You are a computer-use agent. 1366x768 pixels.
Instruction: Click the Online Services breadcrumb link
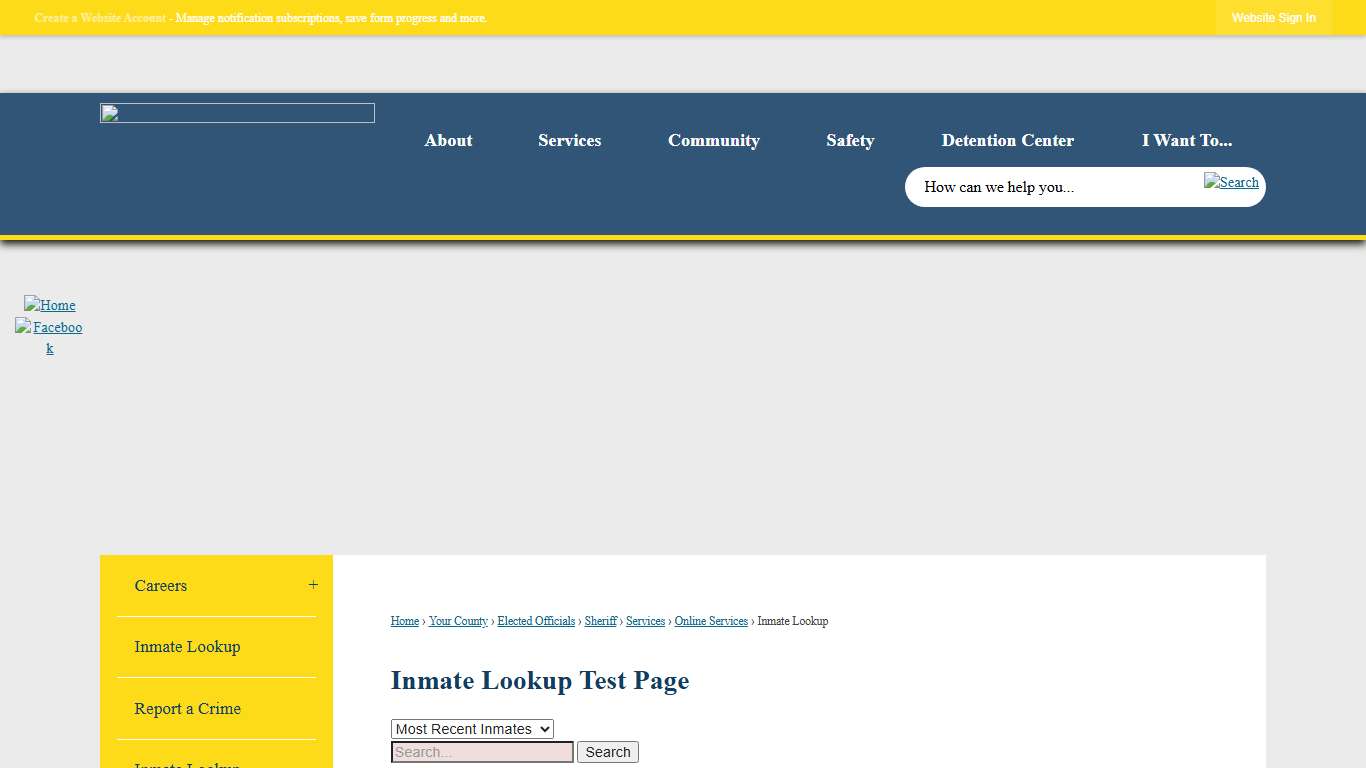click(710, 621)
